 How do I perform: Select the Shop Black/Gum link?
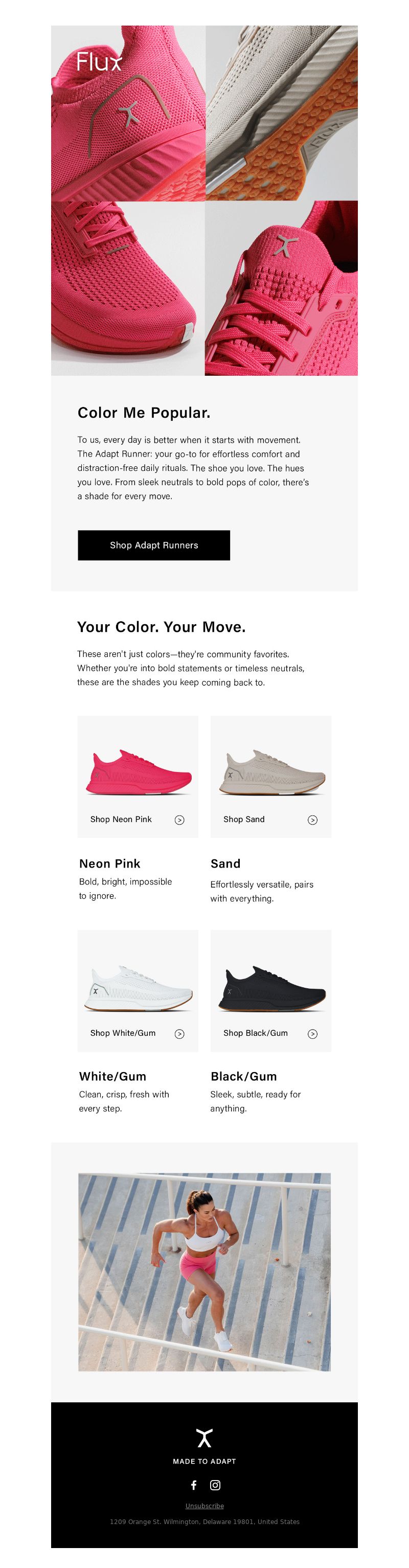click(256, 1033)
